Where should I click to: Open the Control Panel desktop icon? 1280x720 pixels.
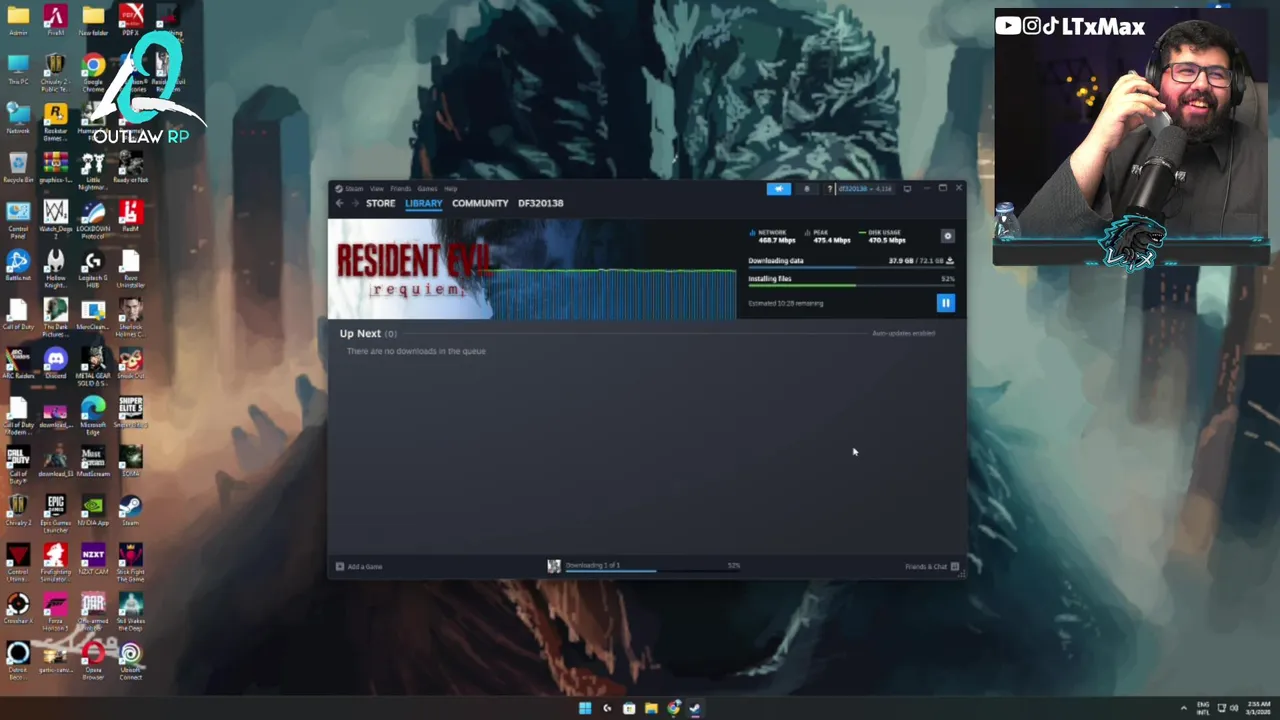pos(18,220)
